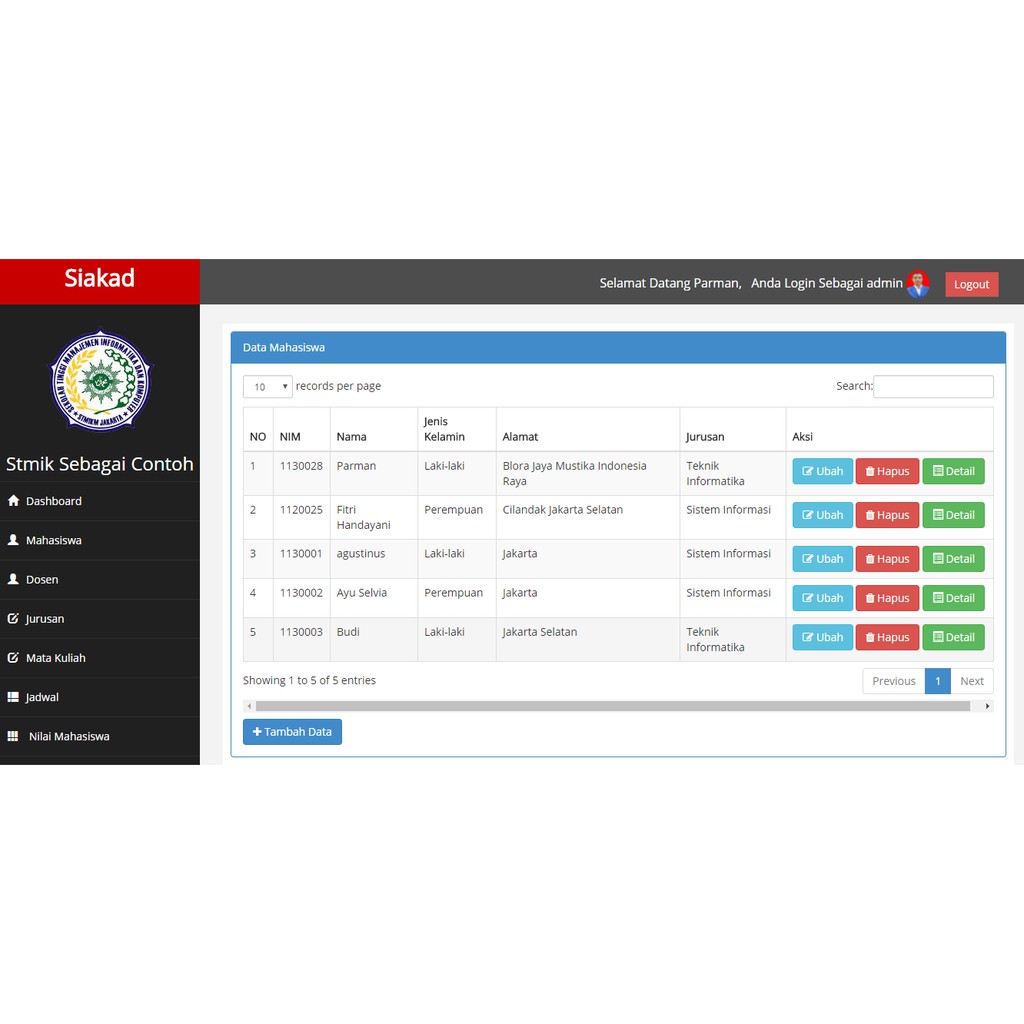
Task: View Detail for Ayu Selvia
Action: 953,598
